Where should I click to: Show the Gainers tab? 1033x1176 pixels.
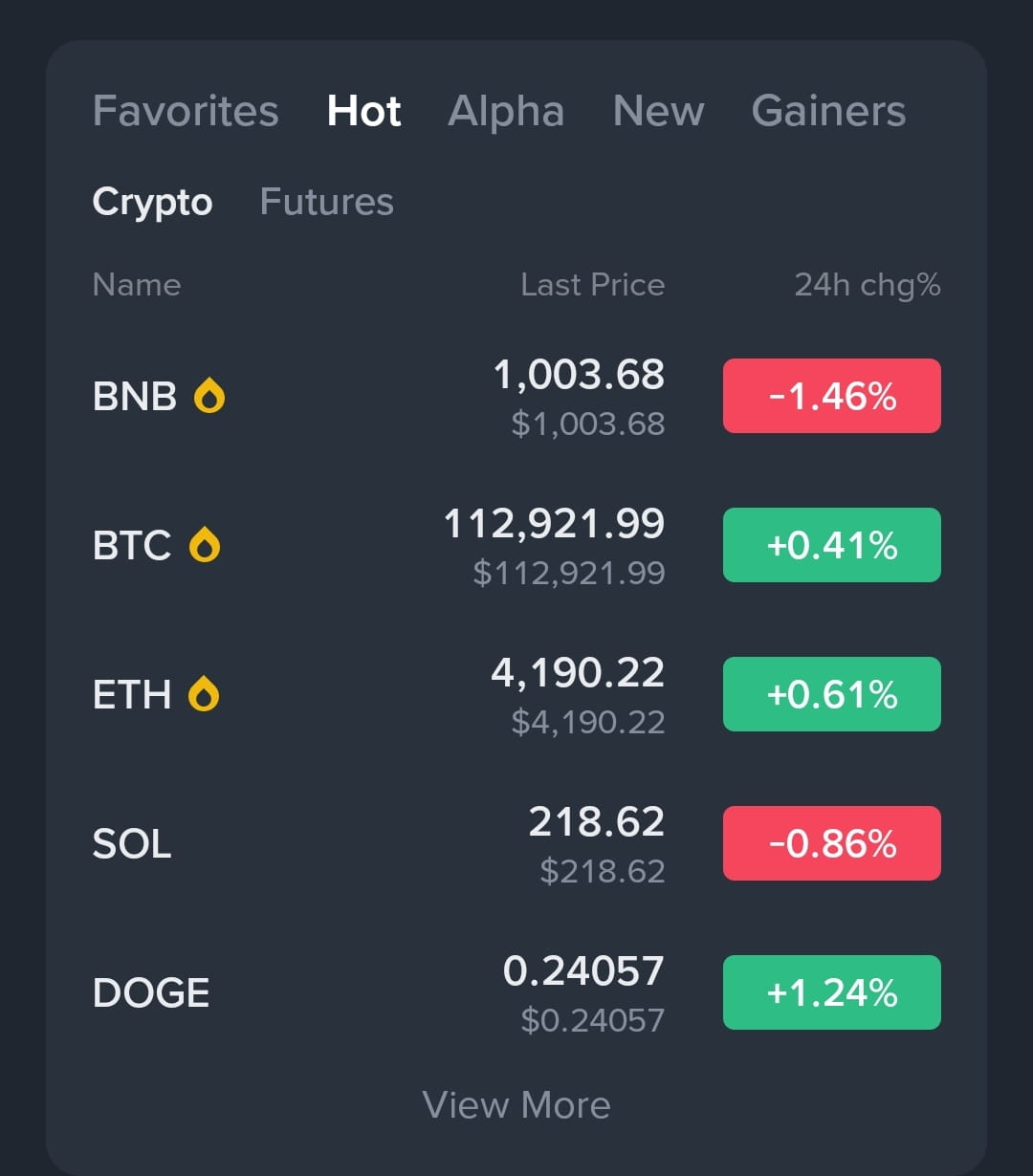click(x=828, y=111)
